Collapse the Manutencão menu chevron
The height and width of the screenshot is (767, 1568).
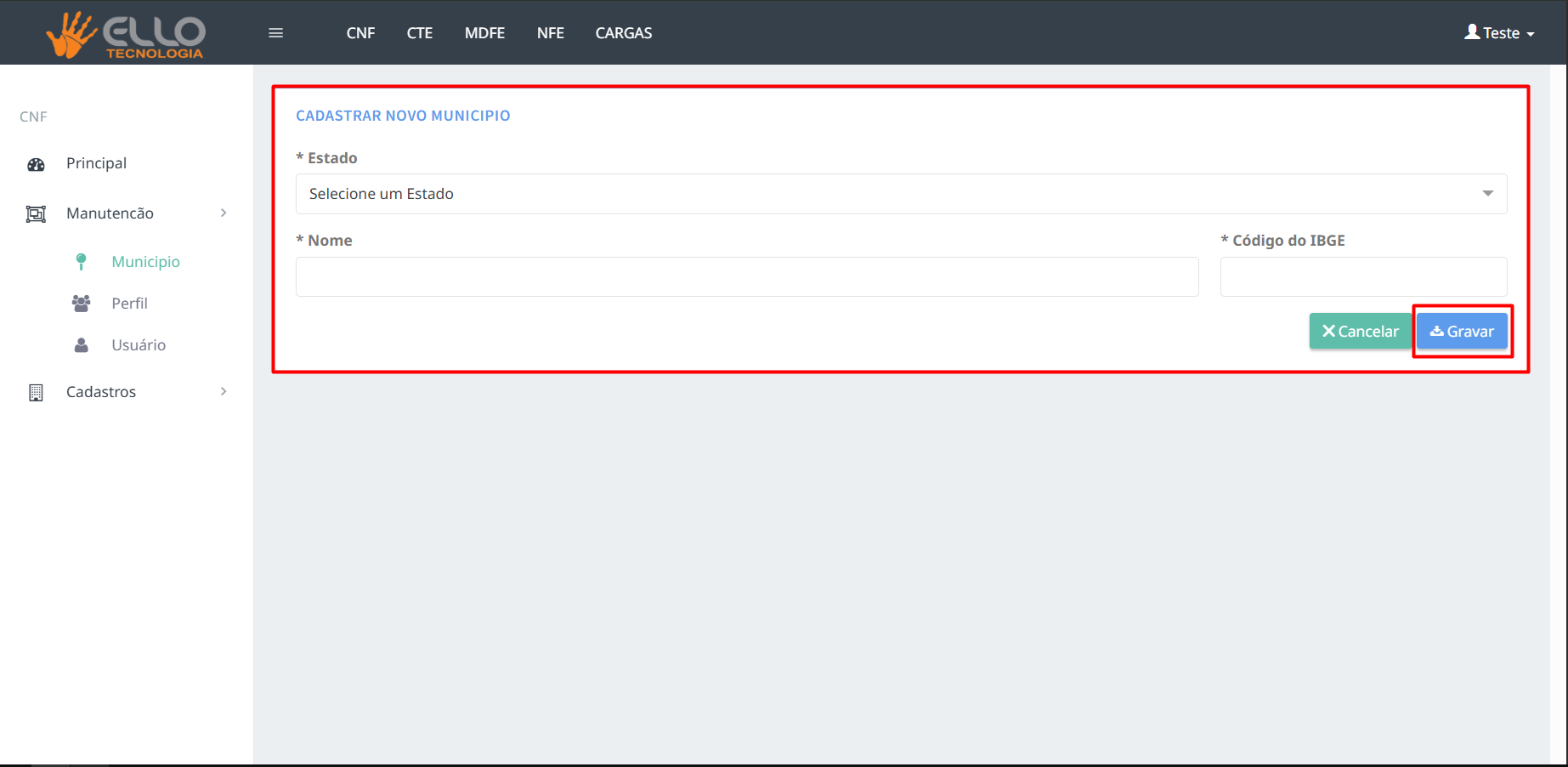click(x=224, y=213)
